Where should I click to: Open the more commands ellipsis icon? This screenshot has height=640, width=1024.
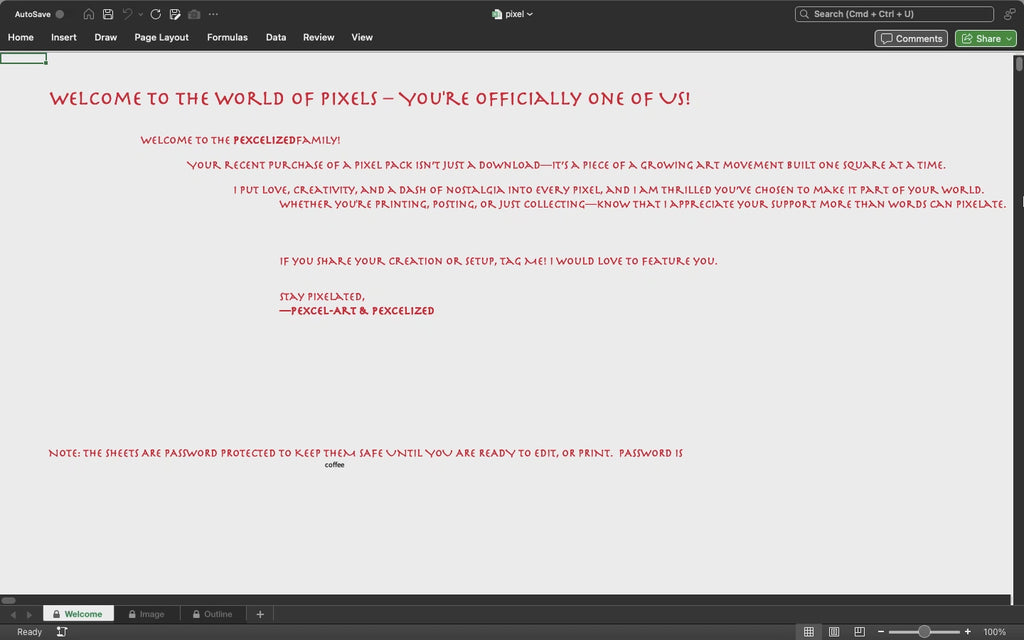(x=214, y=14)
